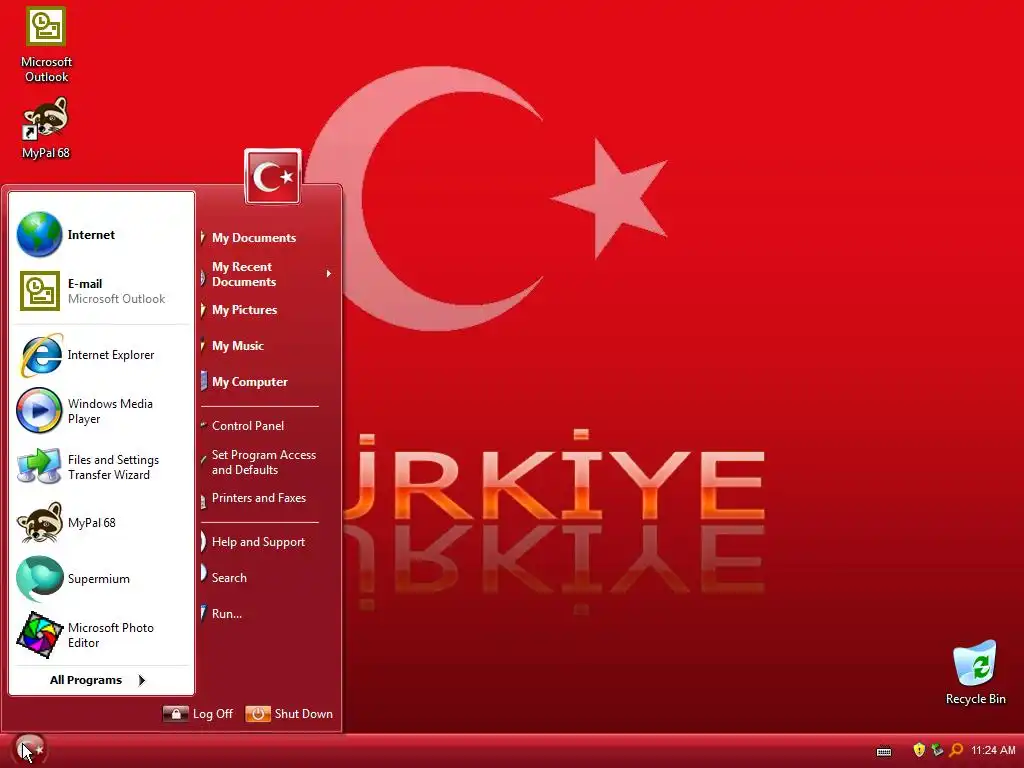Click the magnifier search tray icon
This screenshot has width=1024, height=768.
tap(956, 750)
